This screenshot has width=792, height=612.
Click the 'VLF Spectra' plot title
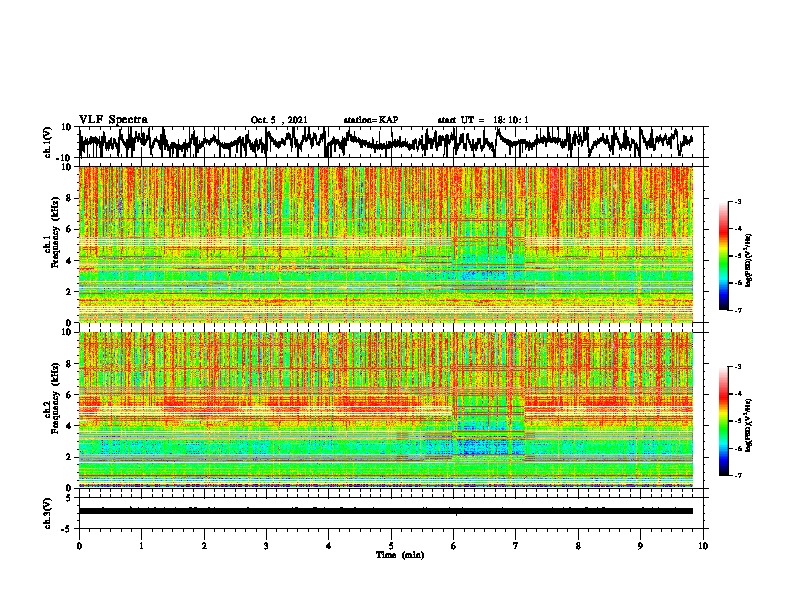[113, 120]
